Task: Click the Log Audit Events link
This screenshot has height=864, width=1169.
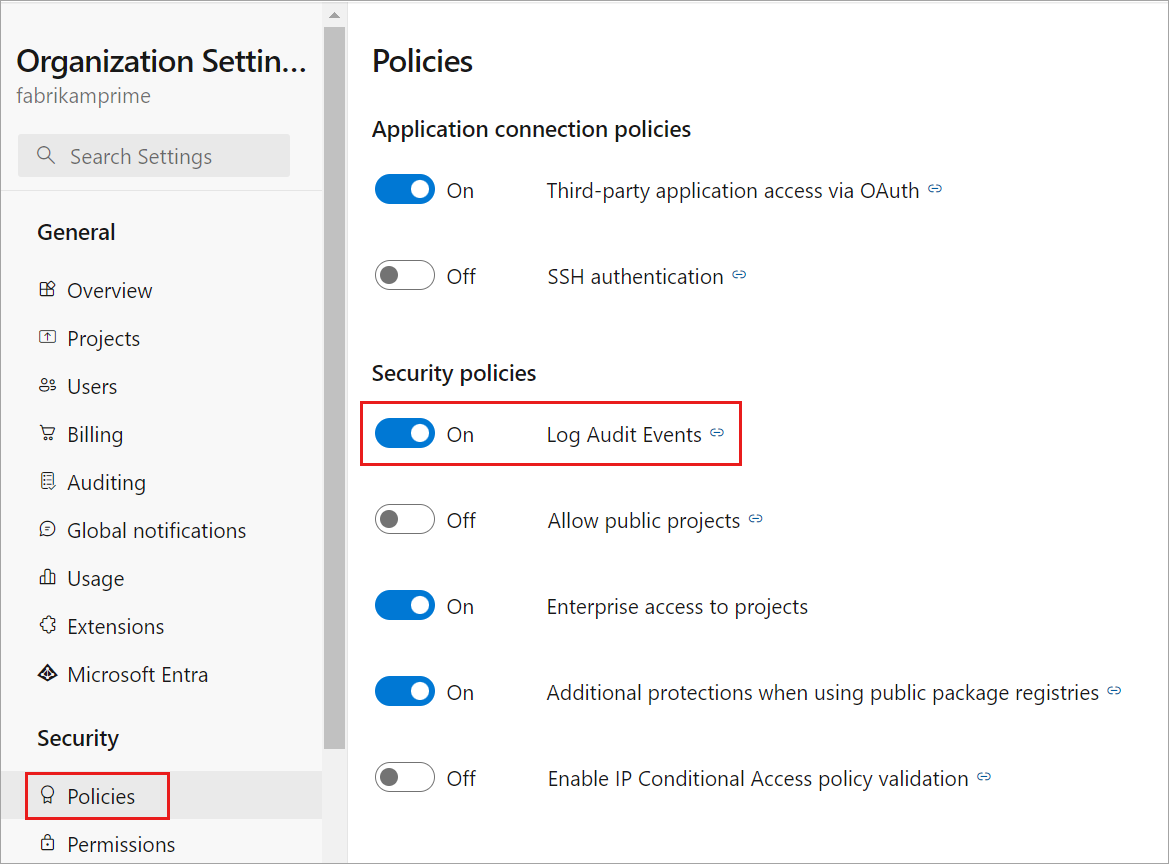Action: [x=623, y=434]
